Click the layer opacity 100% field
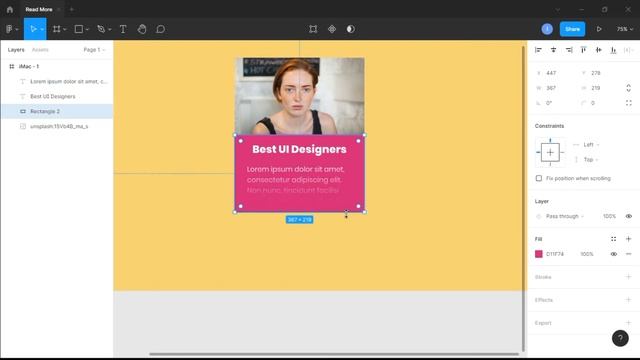 [609, 216]
